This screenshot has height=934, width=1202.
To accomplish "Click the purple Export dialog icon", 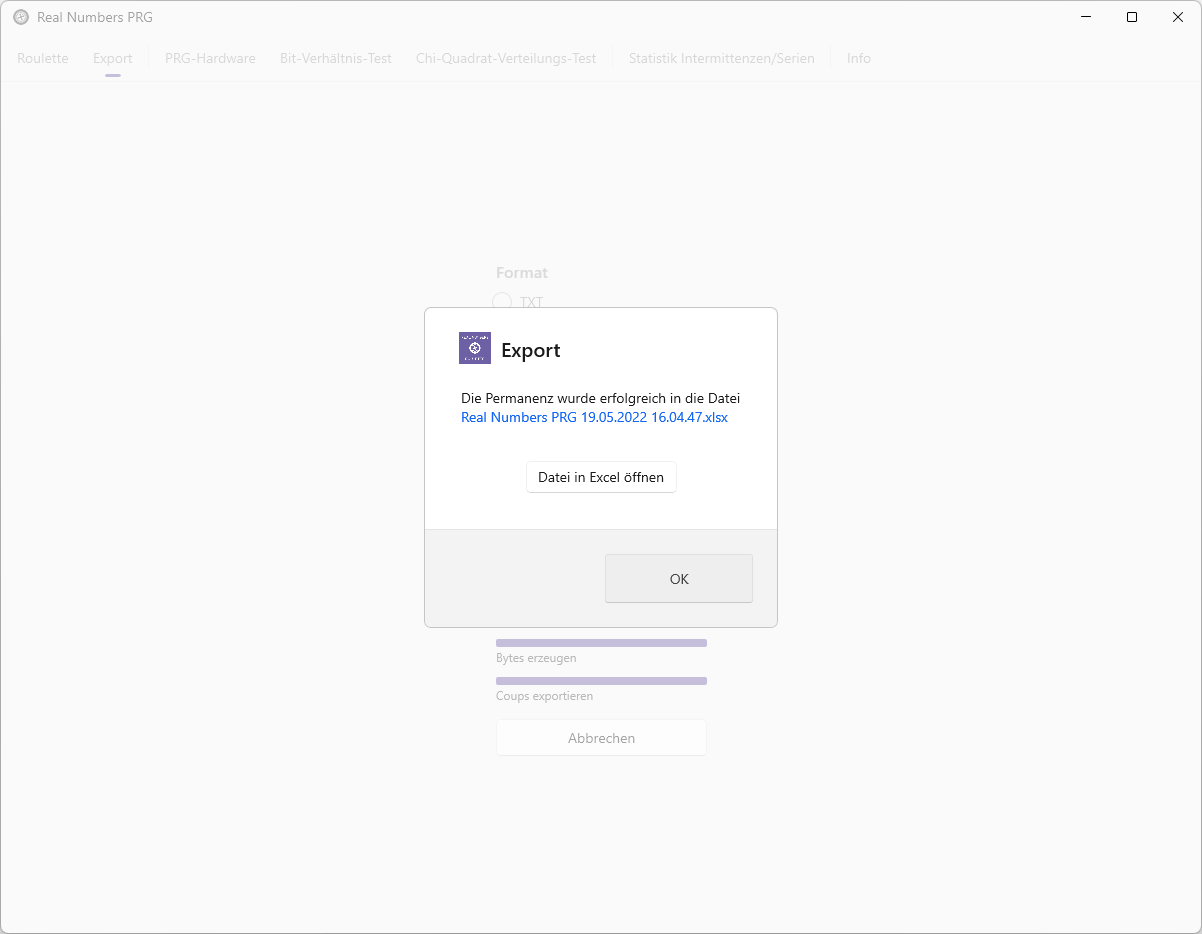I will pyautogui.click(x=475, y=348).
